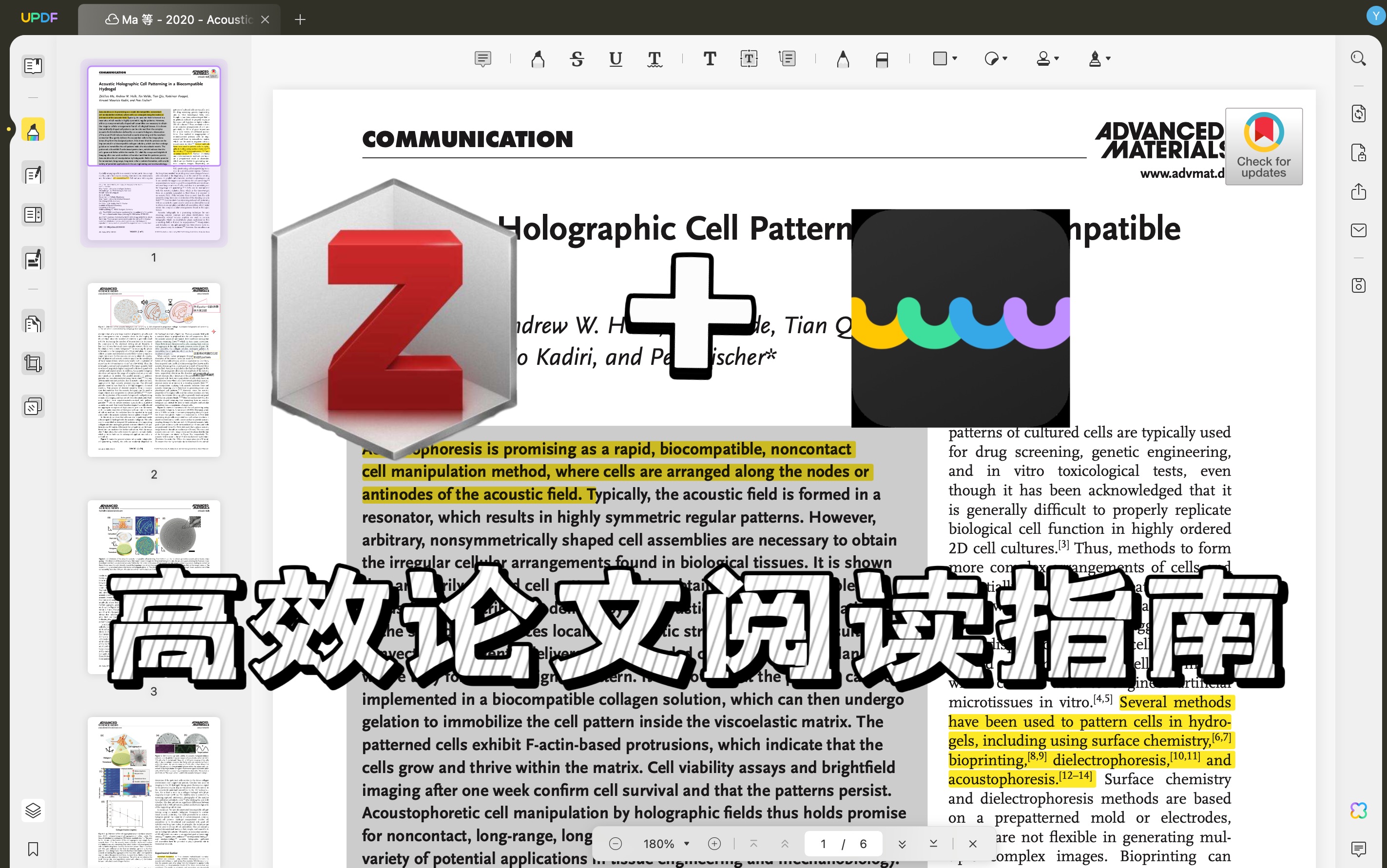
Task: Select the Sticky Note tool in the toolbar
Action: 483,58
